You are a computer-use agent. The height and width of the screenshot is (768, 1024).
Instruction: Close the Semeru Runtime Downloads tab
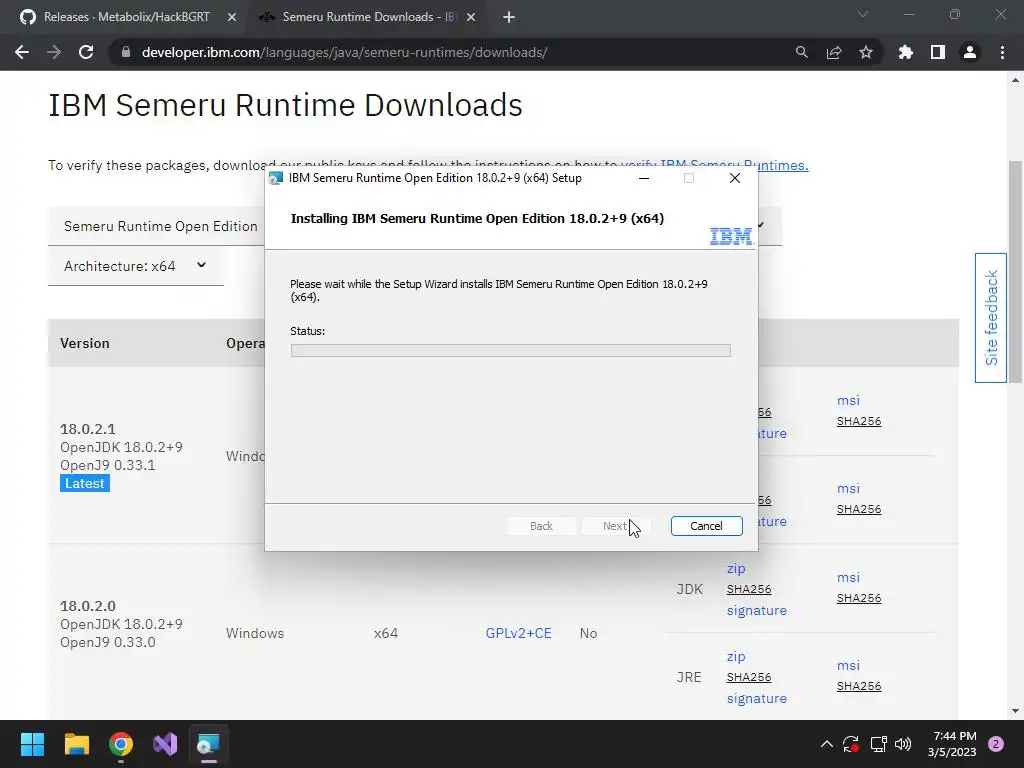[472, 17]
